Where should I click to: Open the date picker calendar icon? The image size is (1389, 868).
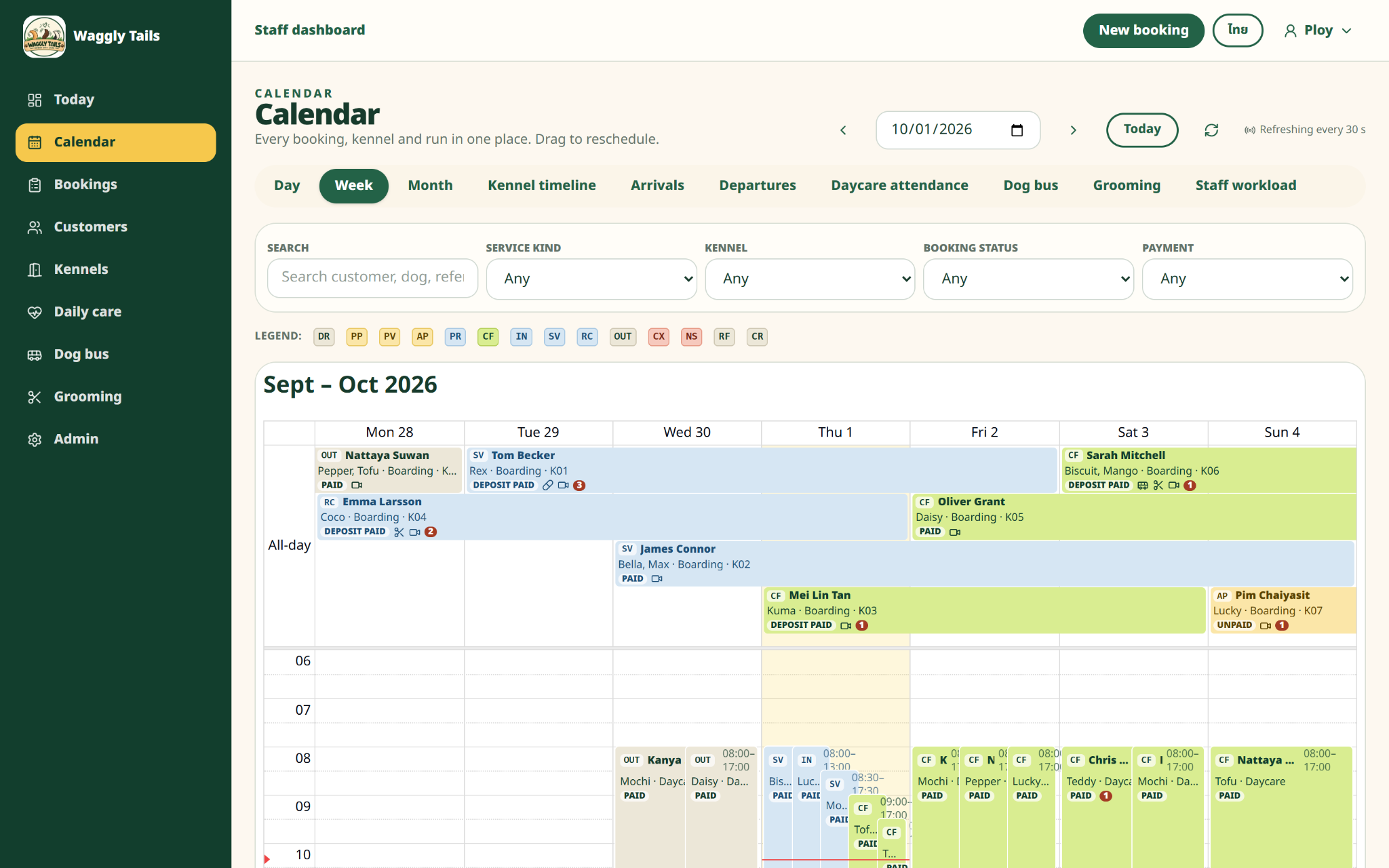(1017, 130)
